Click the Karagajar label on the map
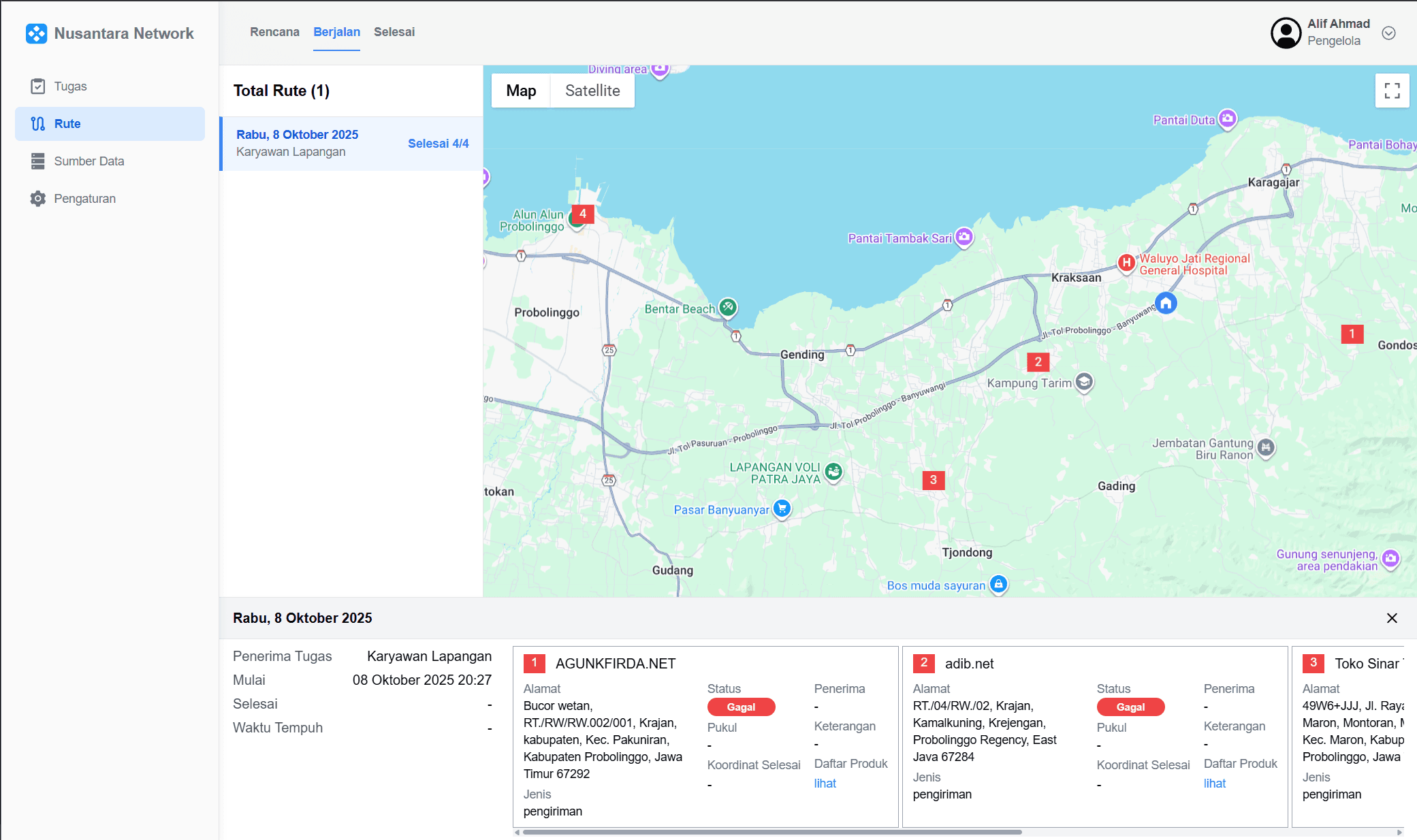 (1273, 182)
